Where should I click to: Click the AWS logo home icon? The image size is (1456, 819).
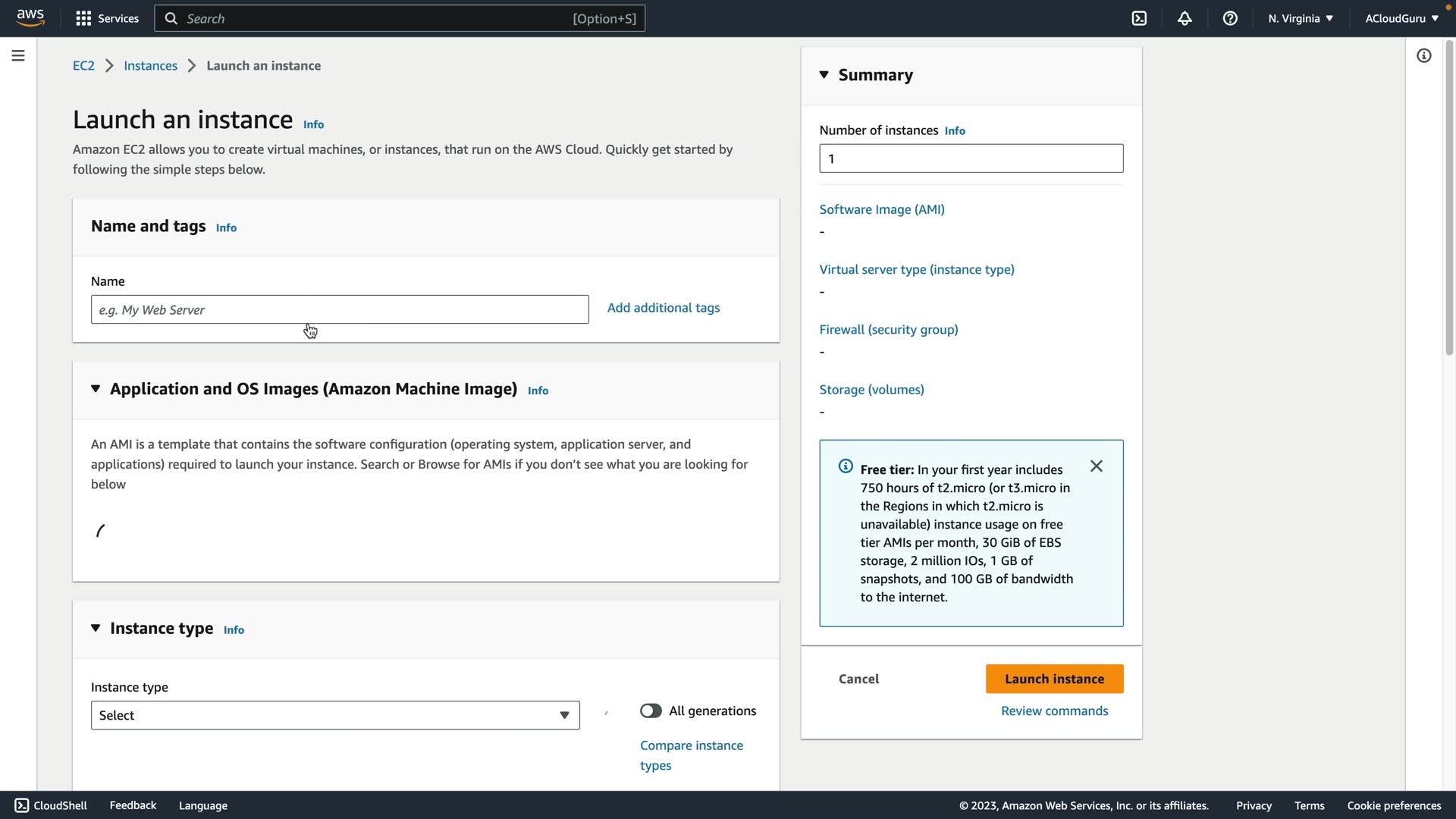[30, 17]
